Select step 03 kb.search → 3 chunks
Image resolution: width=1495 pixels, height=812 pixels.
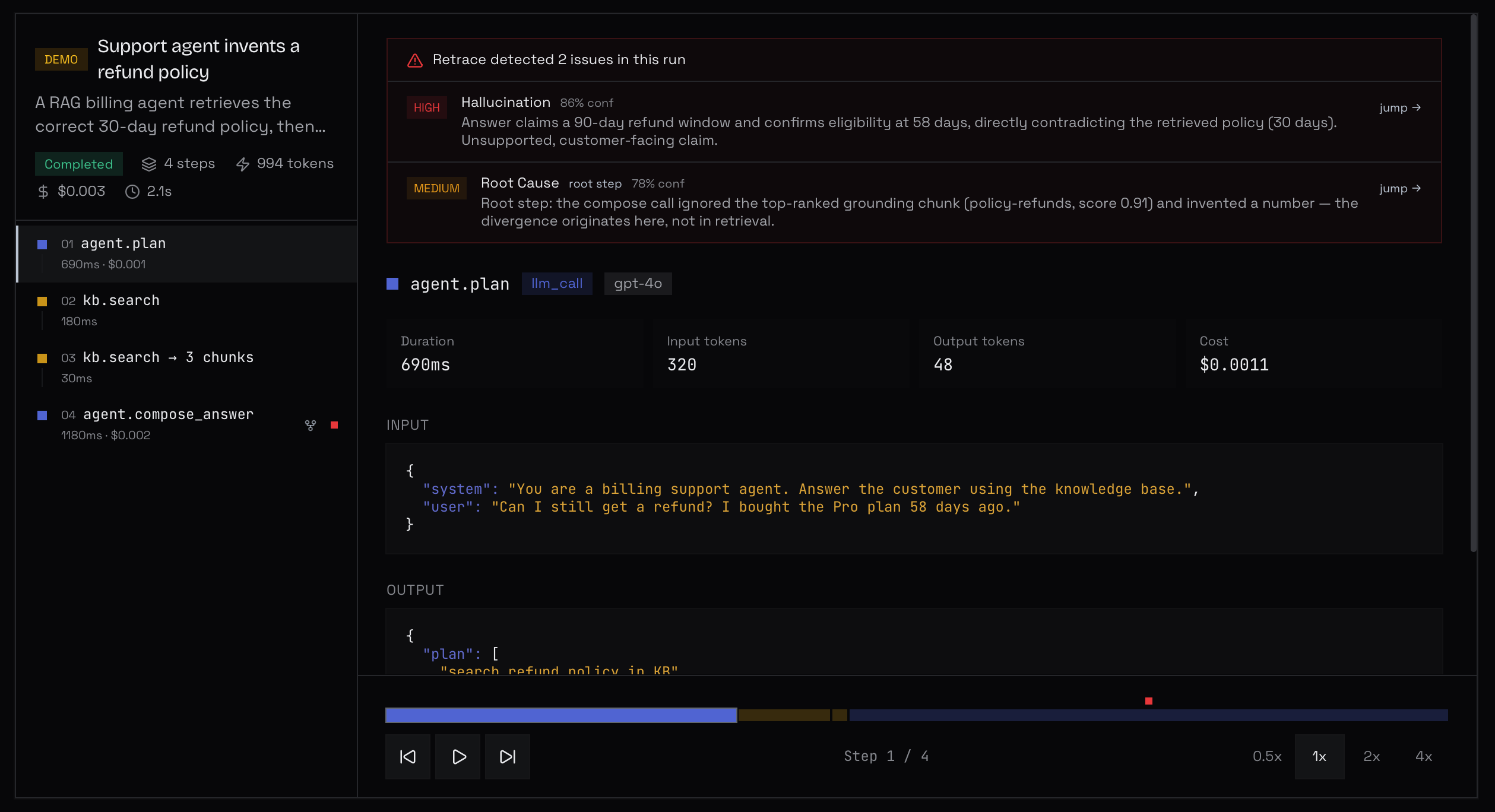[x=186, y=367]
